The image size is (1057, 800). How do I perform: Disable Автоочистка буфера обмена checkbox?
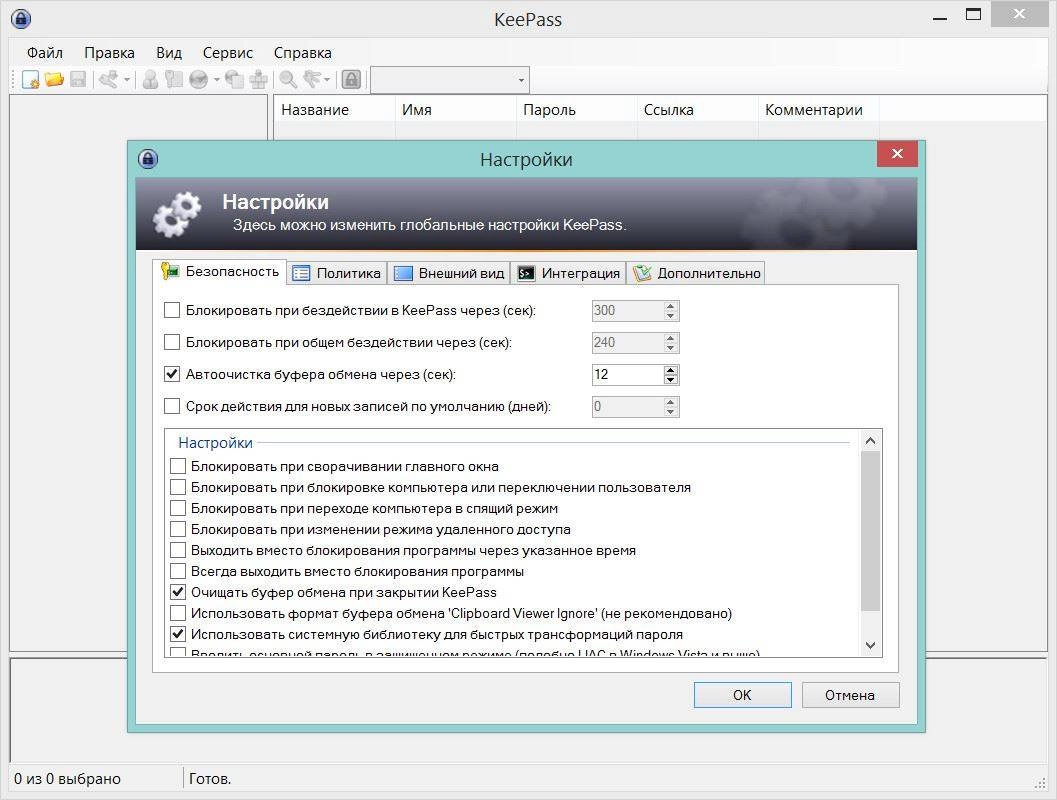[172, 374]
